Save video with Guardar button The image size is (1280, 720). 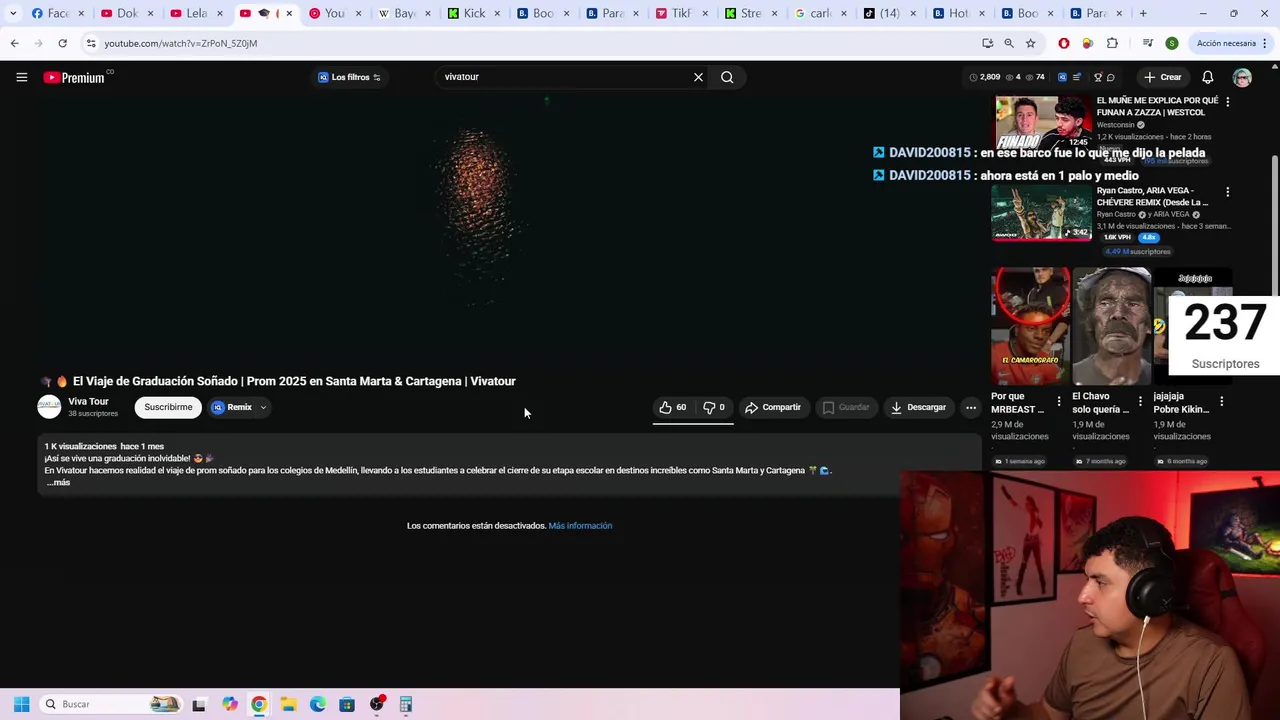[846, 407]
